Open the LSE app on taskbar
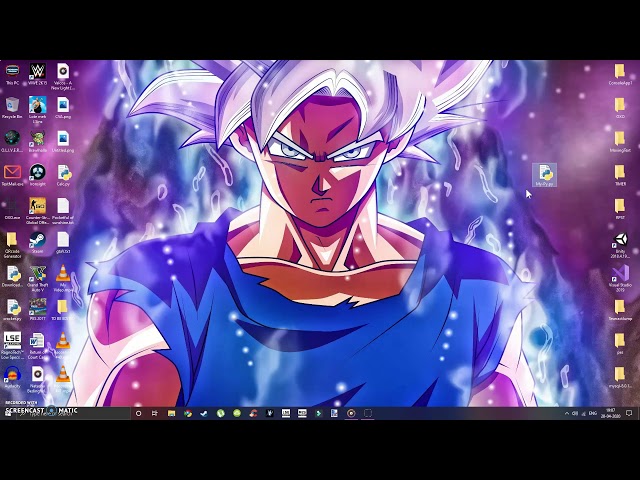This screenshot has height=480, width=640. (x=286, y=413)
